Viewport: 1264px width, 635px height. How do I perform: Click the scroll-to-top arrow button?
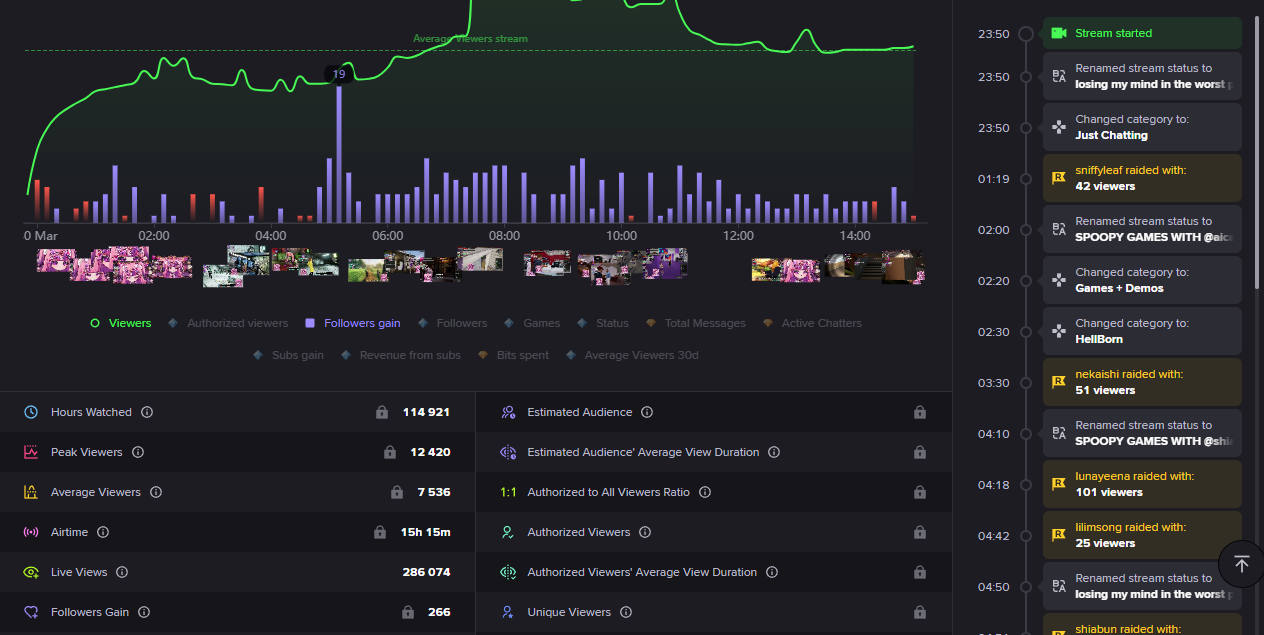pyautogui.click(x=1241, y=564)
